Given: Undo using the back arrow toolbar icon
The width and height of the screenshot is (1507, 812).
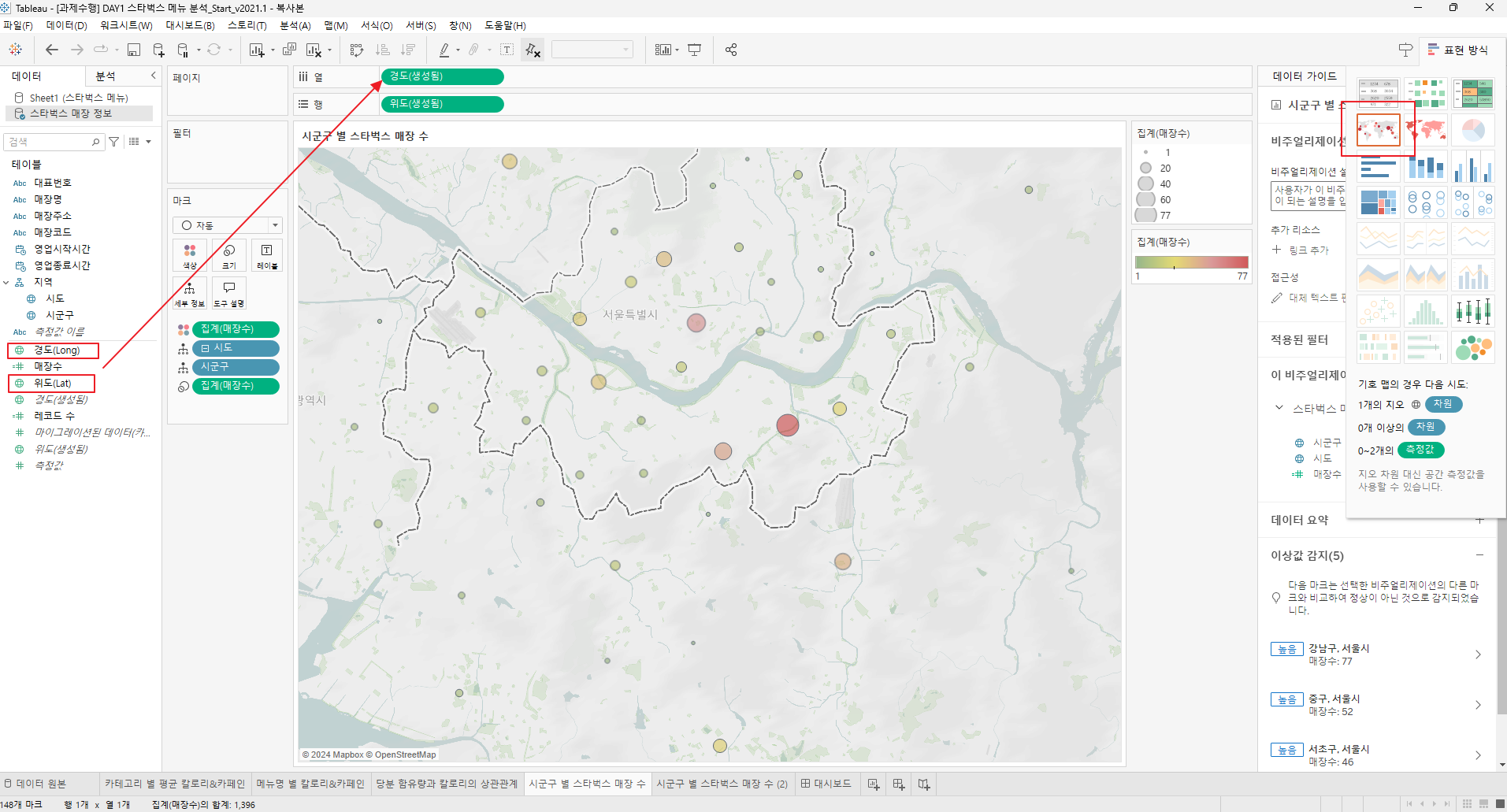Looking at the screenshot, I should coord(52,50).
